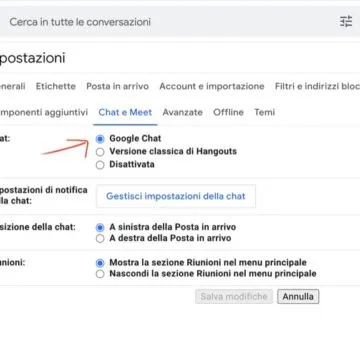Screen dimensions: 360x360
Task: Open the Avanzate settings tab
Action: pyautogui.click(x=182, y=112)
